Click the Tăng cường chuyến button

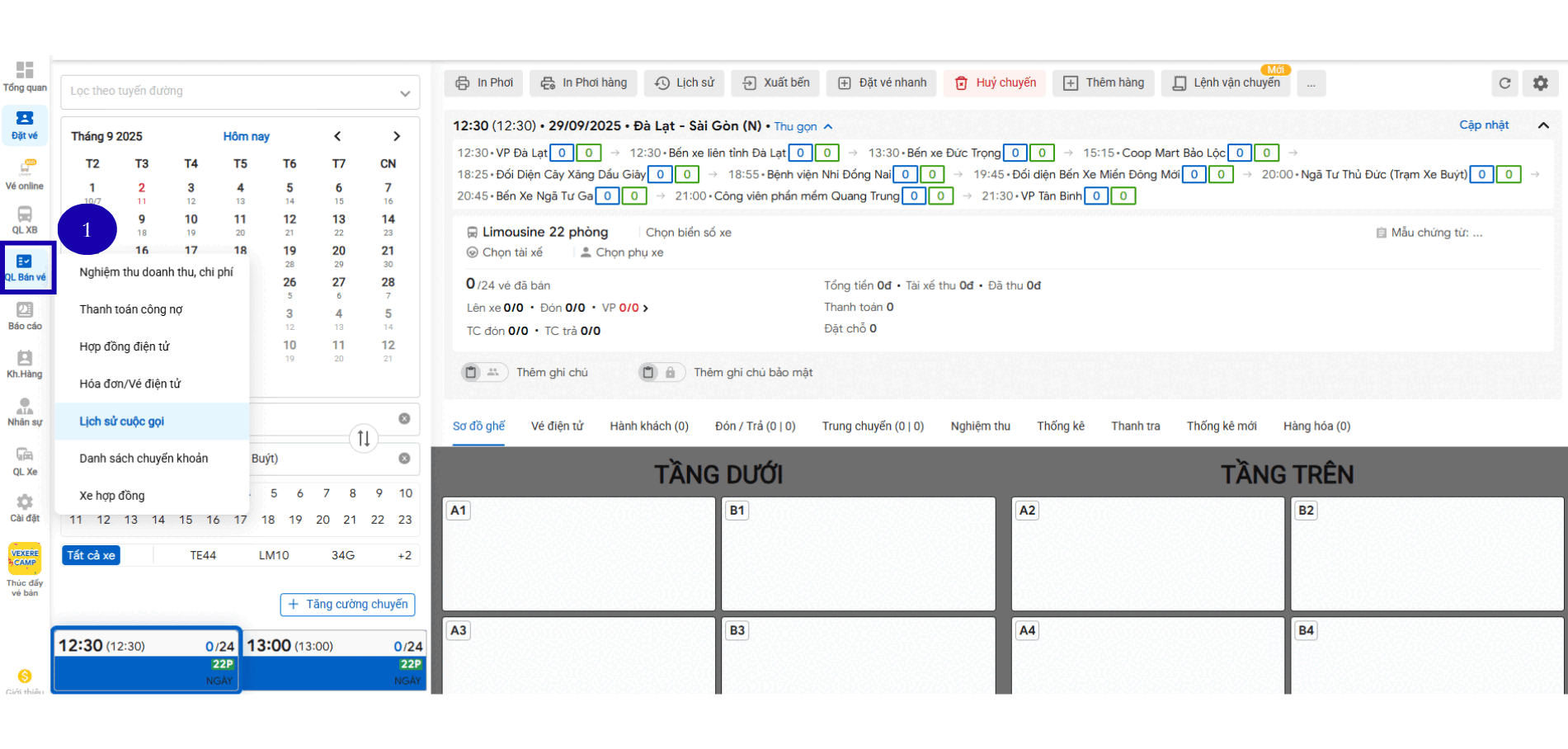click(347, 605)
